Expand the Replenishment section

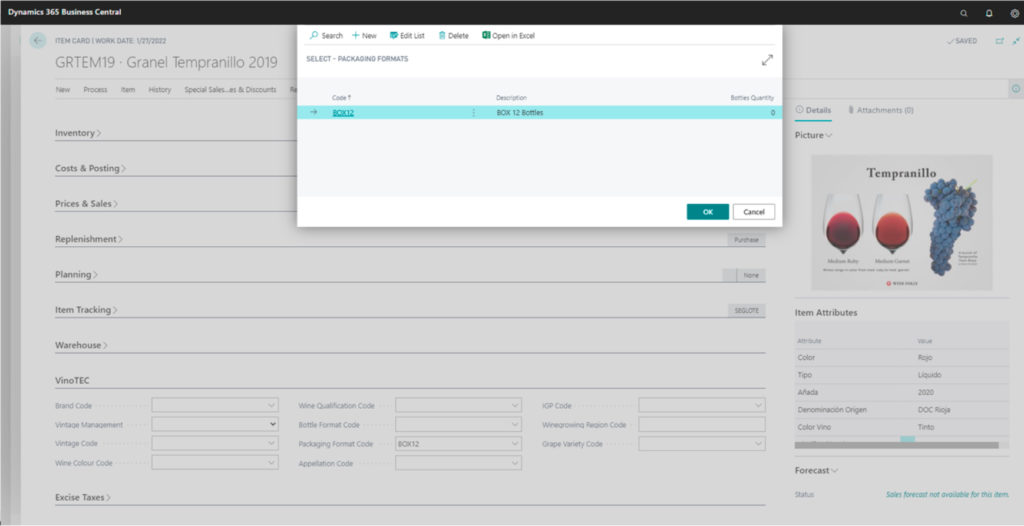point(89,239)
